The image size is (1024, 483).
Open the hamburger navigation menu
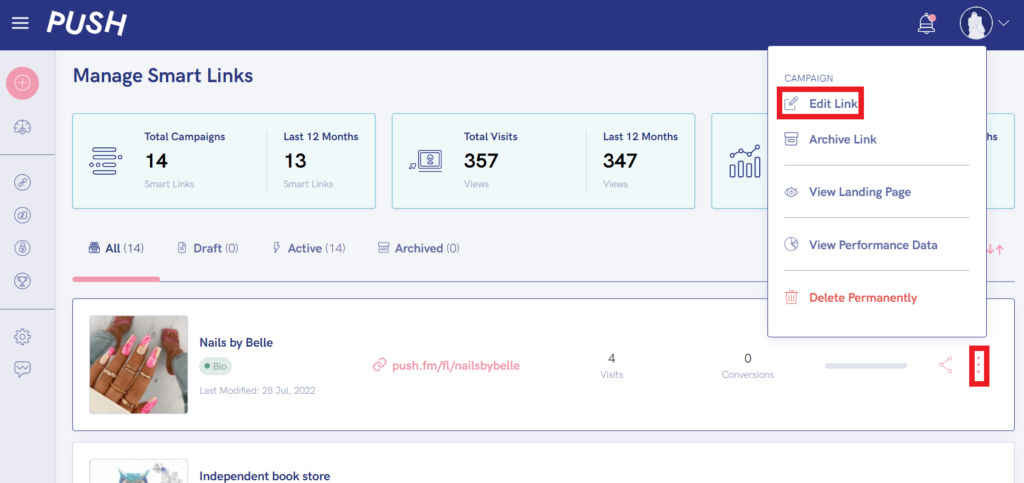coord(20,23)
